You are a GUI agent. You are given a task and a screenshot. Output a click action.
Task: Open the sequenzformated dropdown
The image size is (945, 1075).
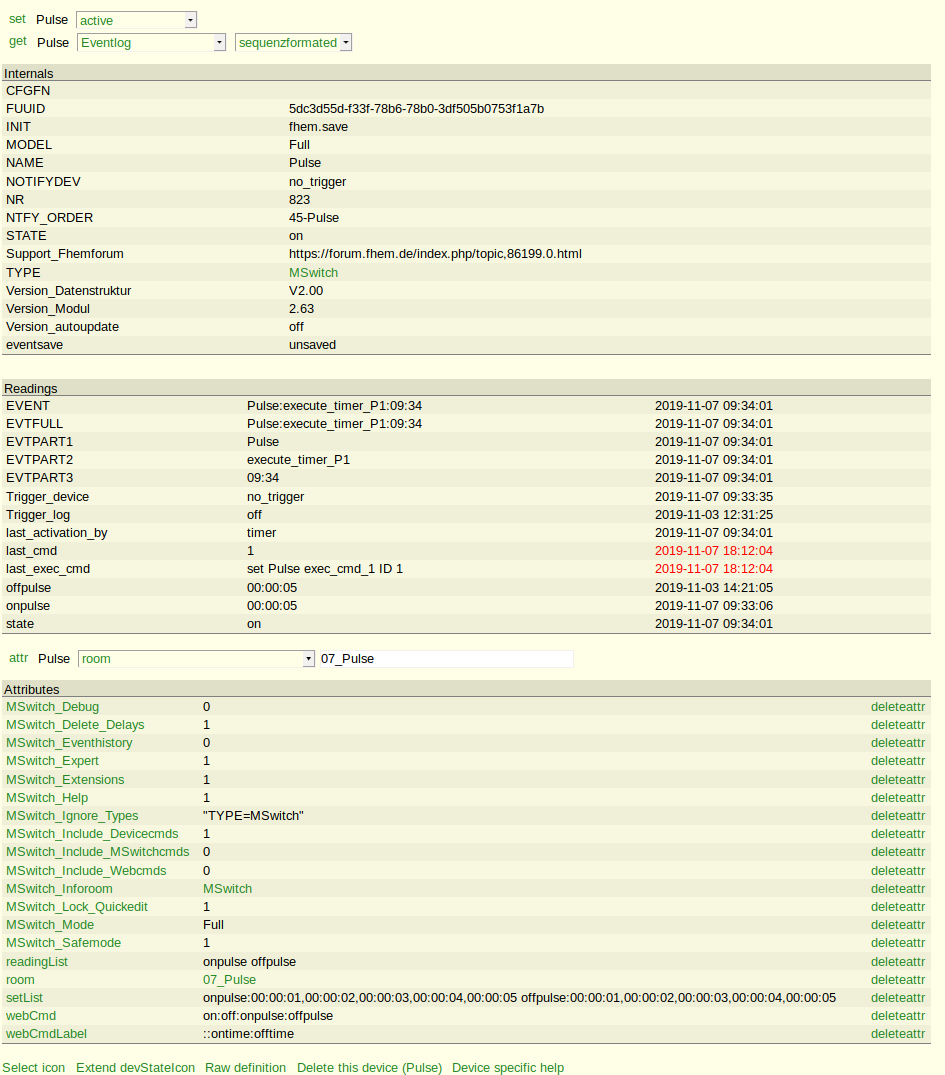coord(294,43)
